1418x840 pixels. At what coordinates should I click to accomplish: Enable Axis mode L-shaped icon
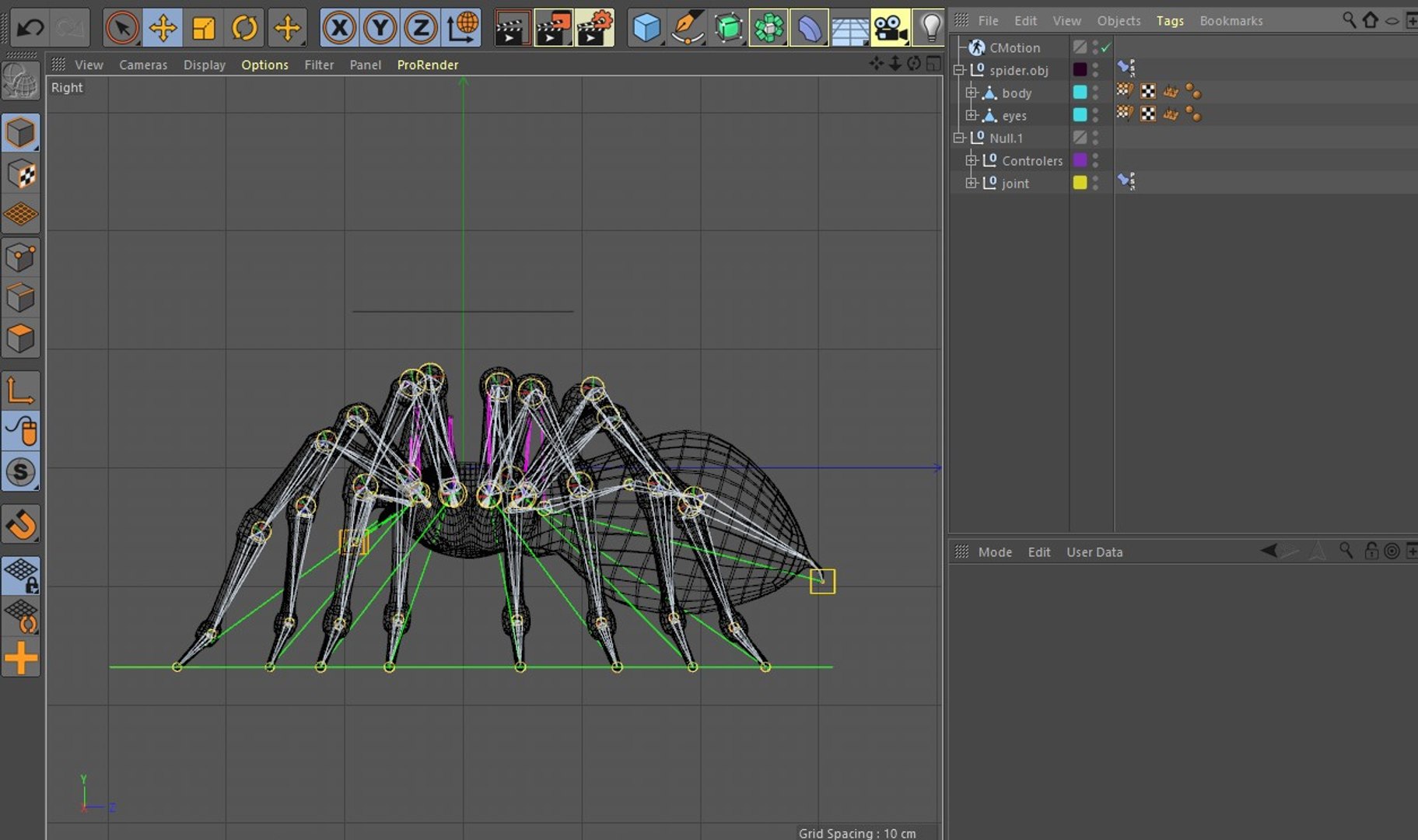tap(21, 390)
